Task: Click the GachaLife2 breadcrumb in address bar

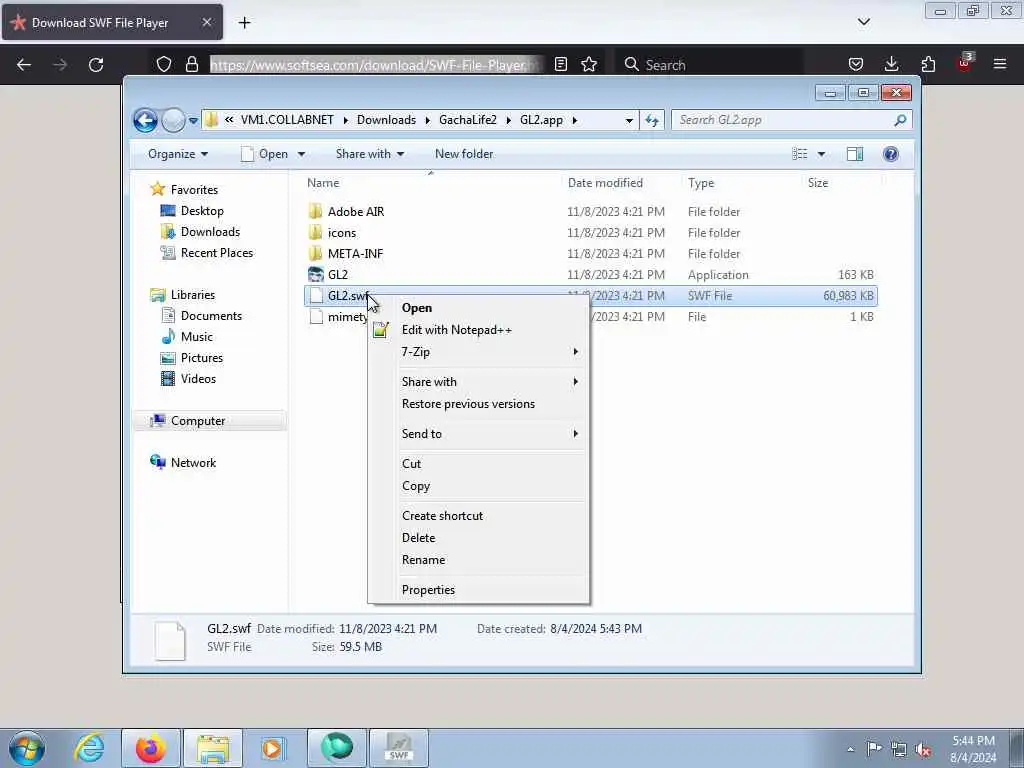Action: (468, 120)
